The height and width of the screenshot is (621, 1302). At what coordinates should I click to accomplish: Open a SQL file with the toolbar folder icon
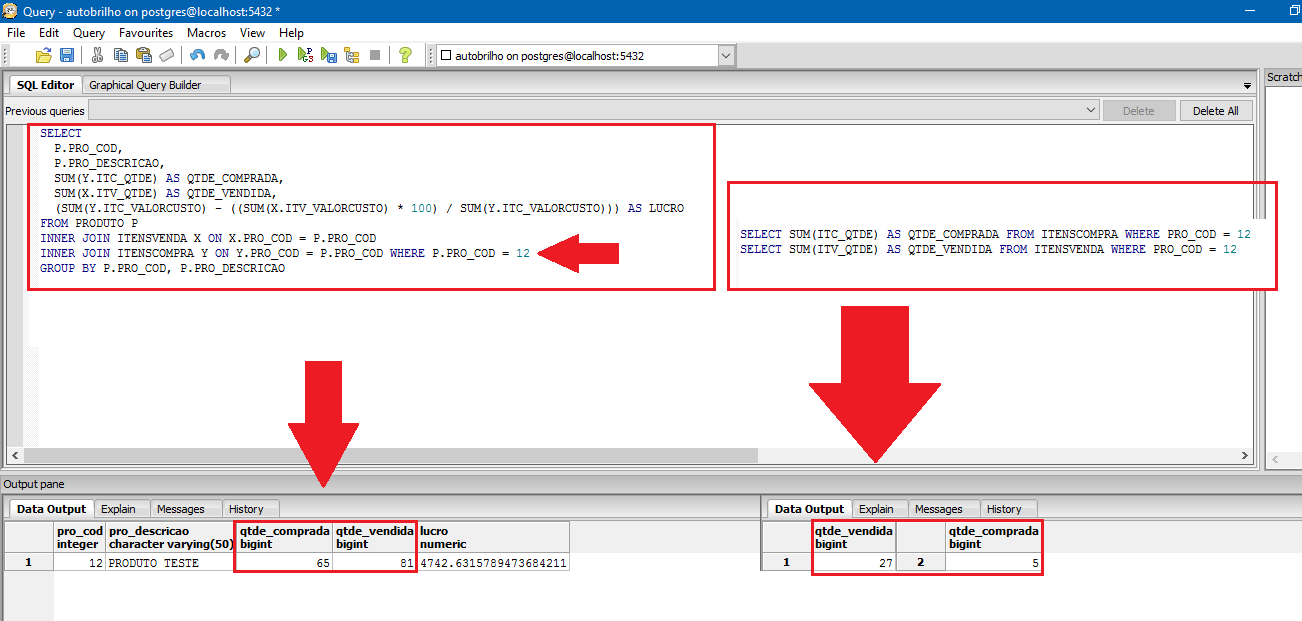44,55
